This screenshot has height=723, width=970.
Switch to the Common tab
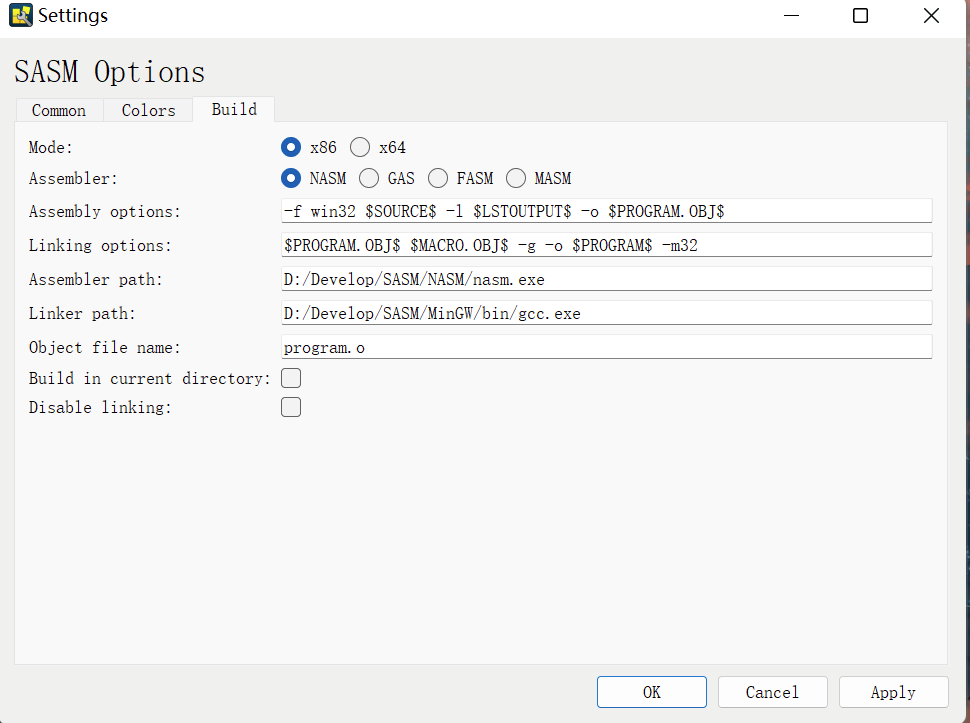click(x=59, y=110)
